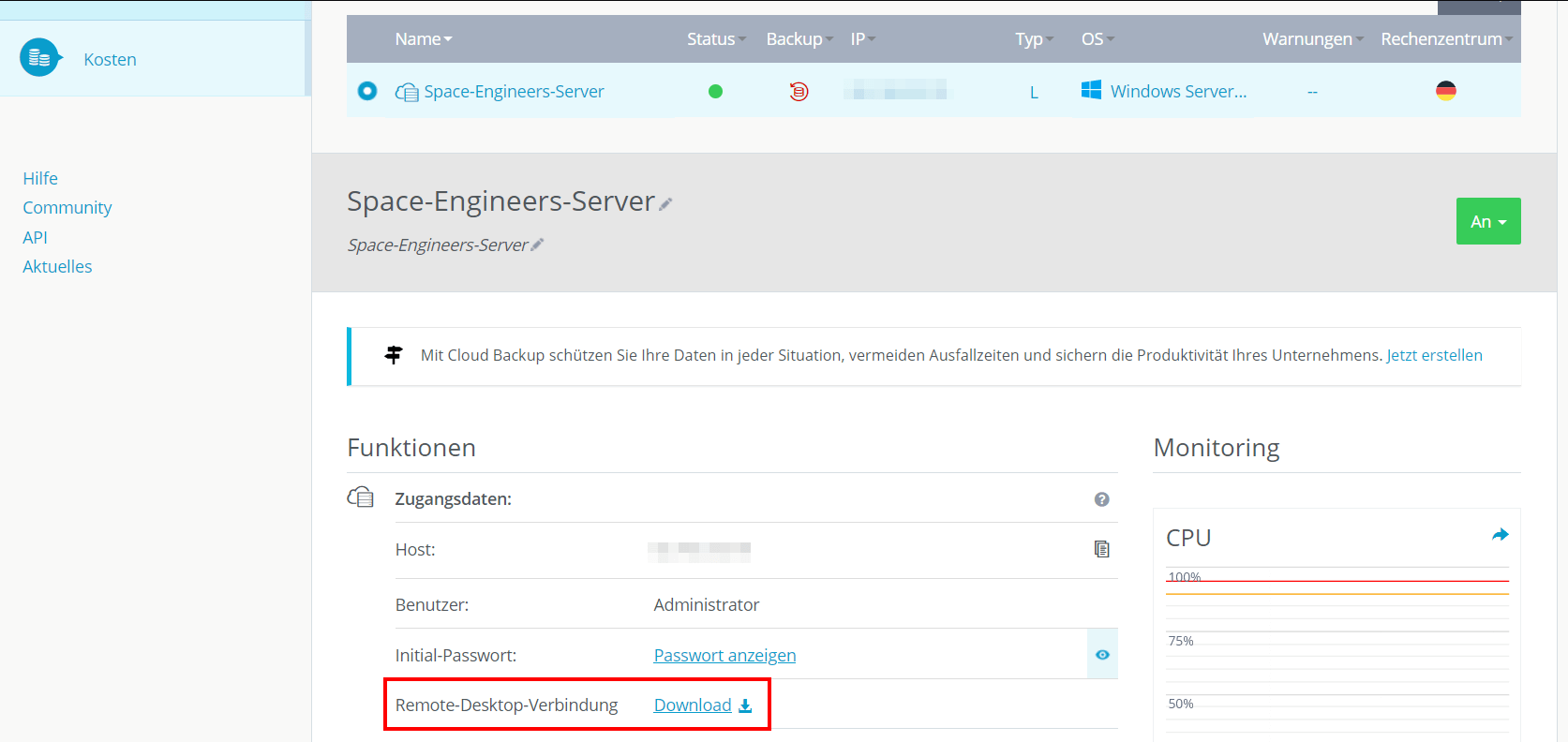Open the red backup icon in server row
Screen dimensions: 1568x742
(799, 92)
